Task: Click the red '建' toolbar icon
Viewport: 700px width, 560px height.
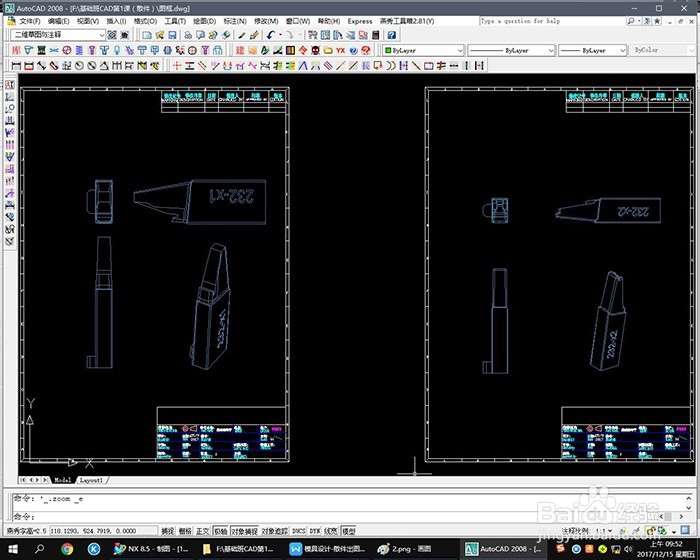Action: pyautogui.click(x=240, y=50)
